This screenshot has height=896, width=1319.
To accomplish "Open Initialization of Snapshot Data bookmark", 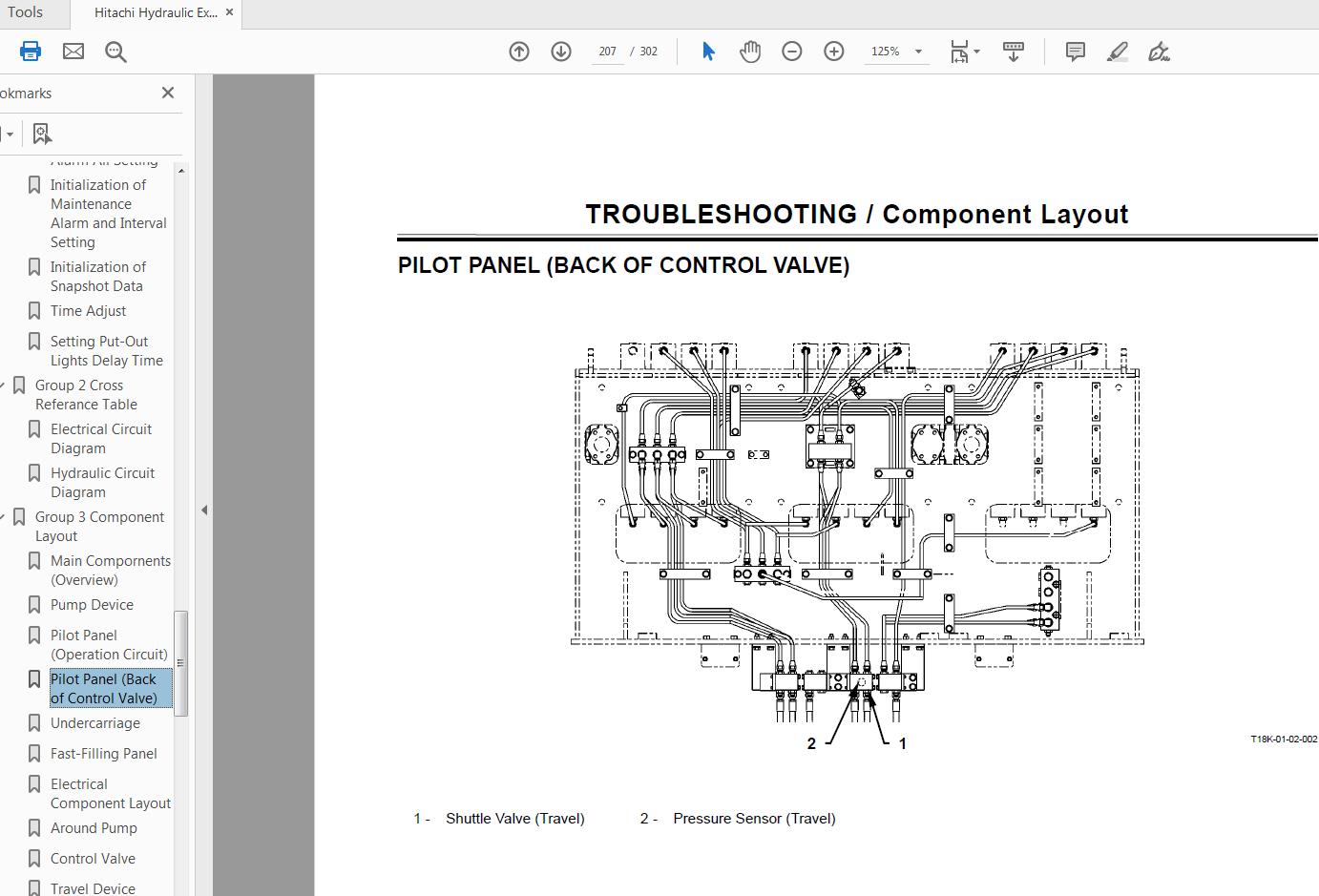I will 98,276.
